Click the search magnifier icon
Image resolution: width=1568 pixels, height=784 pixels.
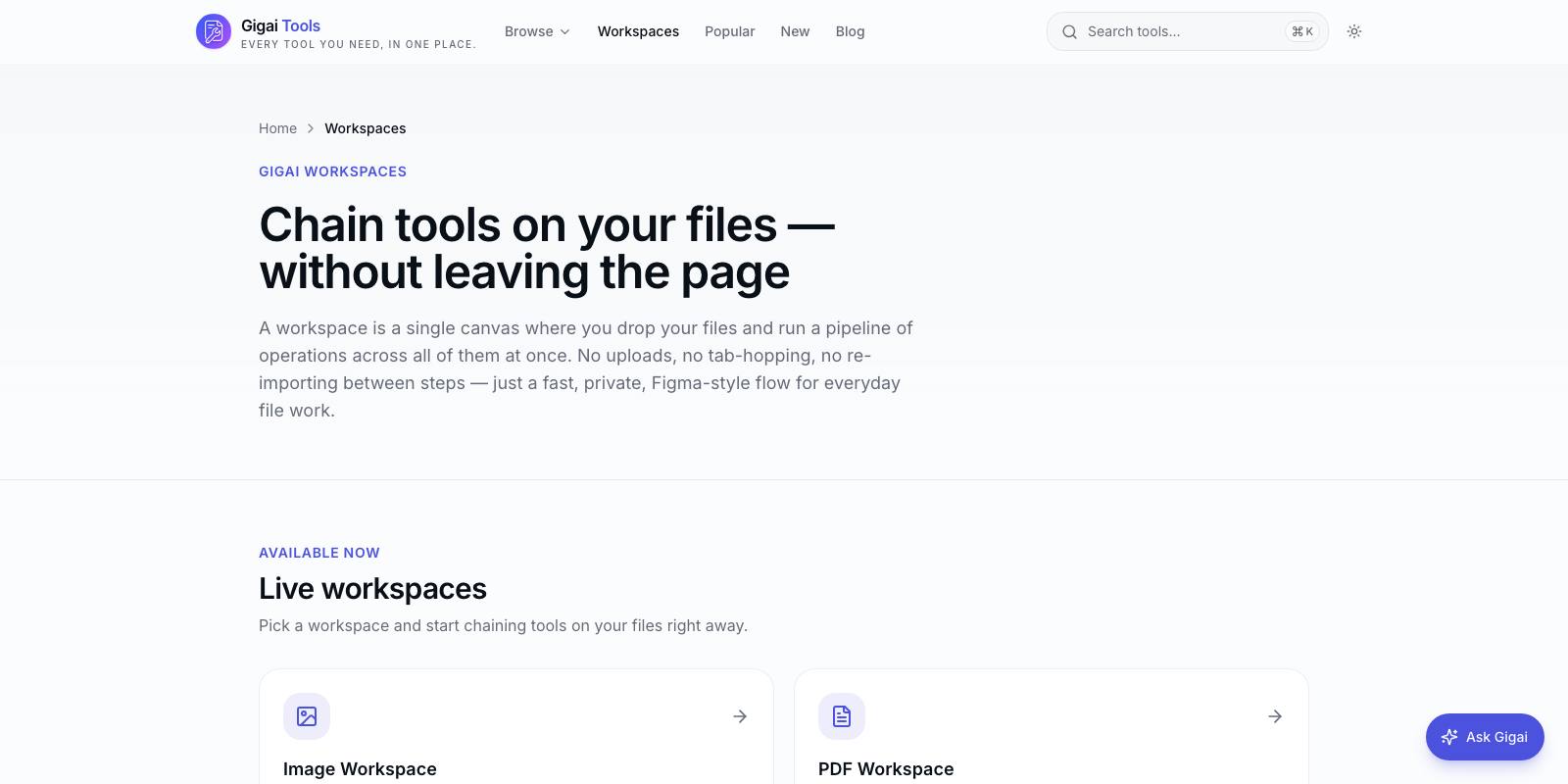point(1069,31)
